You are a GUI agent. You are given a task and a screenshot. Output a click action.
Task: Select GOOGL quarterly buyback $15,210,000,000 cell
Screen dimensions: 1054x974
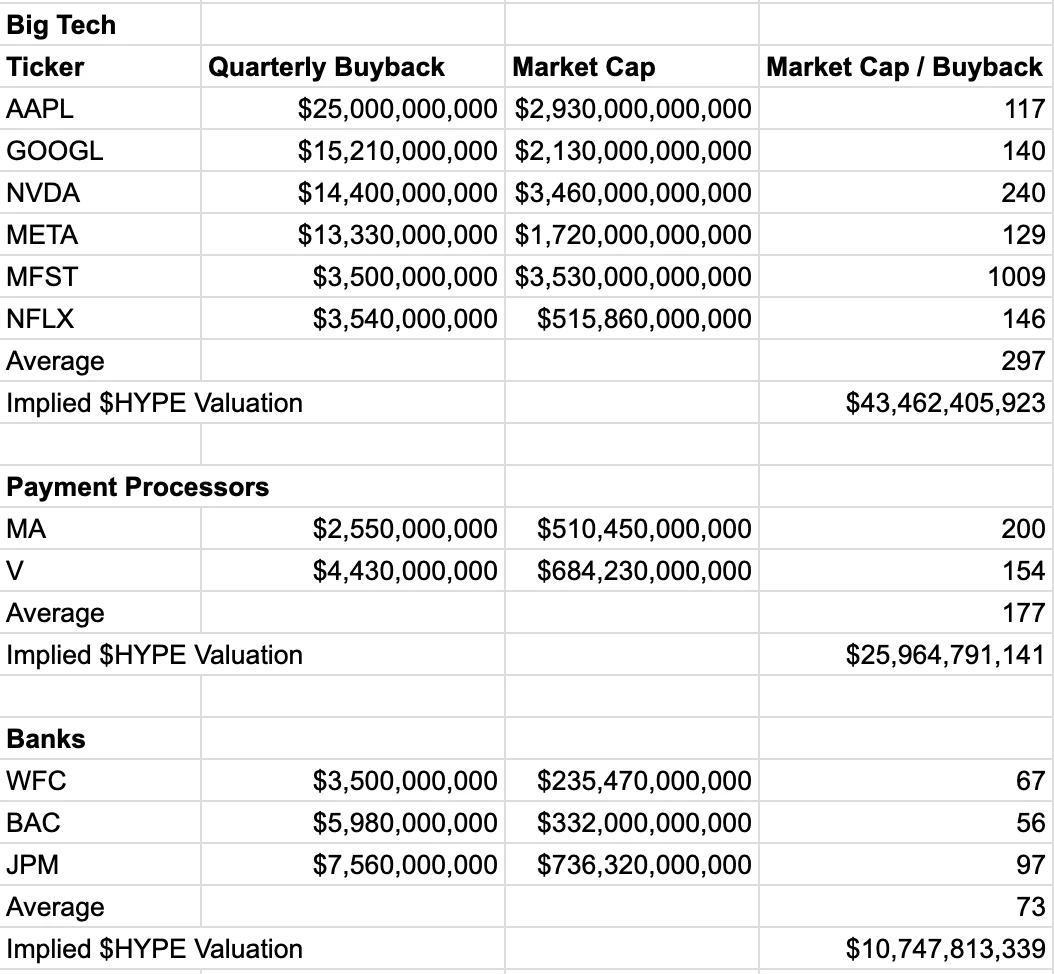click(397, 151)
